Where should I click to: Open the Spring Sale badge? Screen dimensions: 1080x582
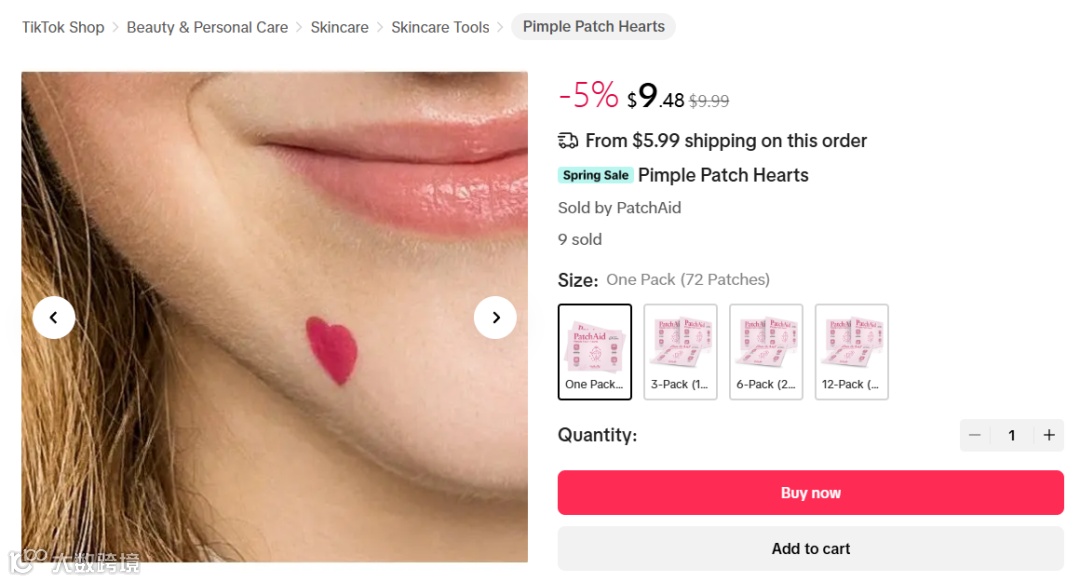click(595, 175)
